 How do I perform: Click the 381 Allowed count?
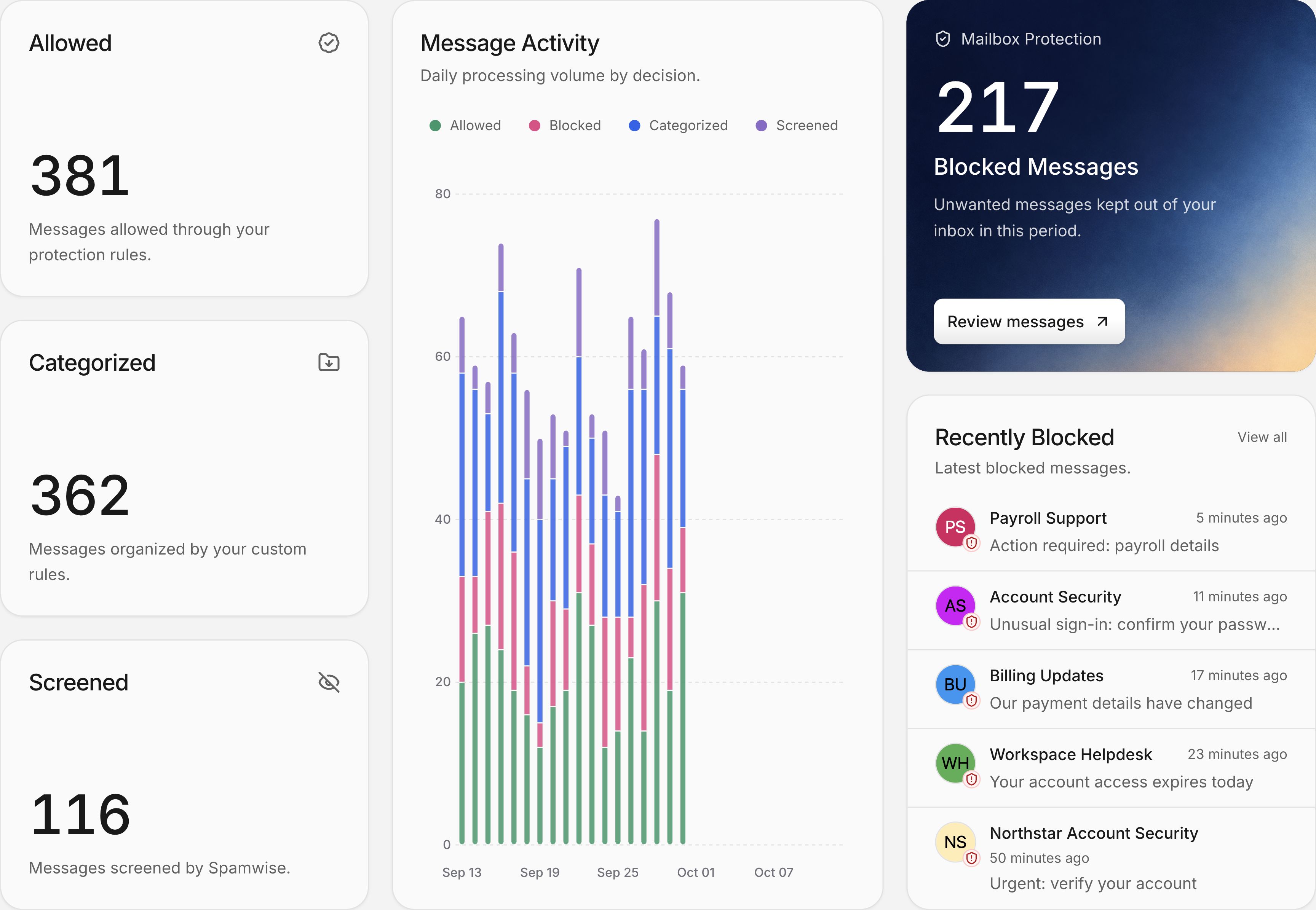[x=80, y=175]
